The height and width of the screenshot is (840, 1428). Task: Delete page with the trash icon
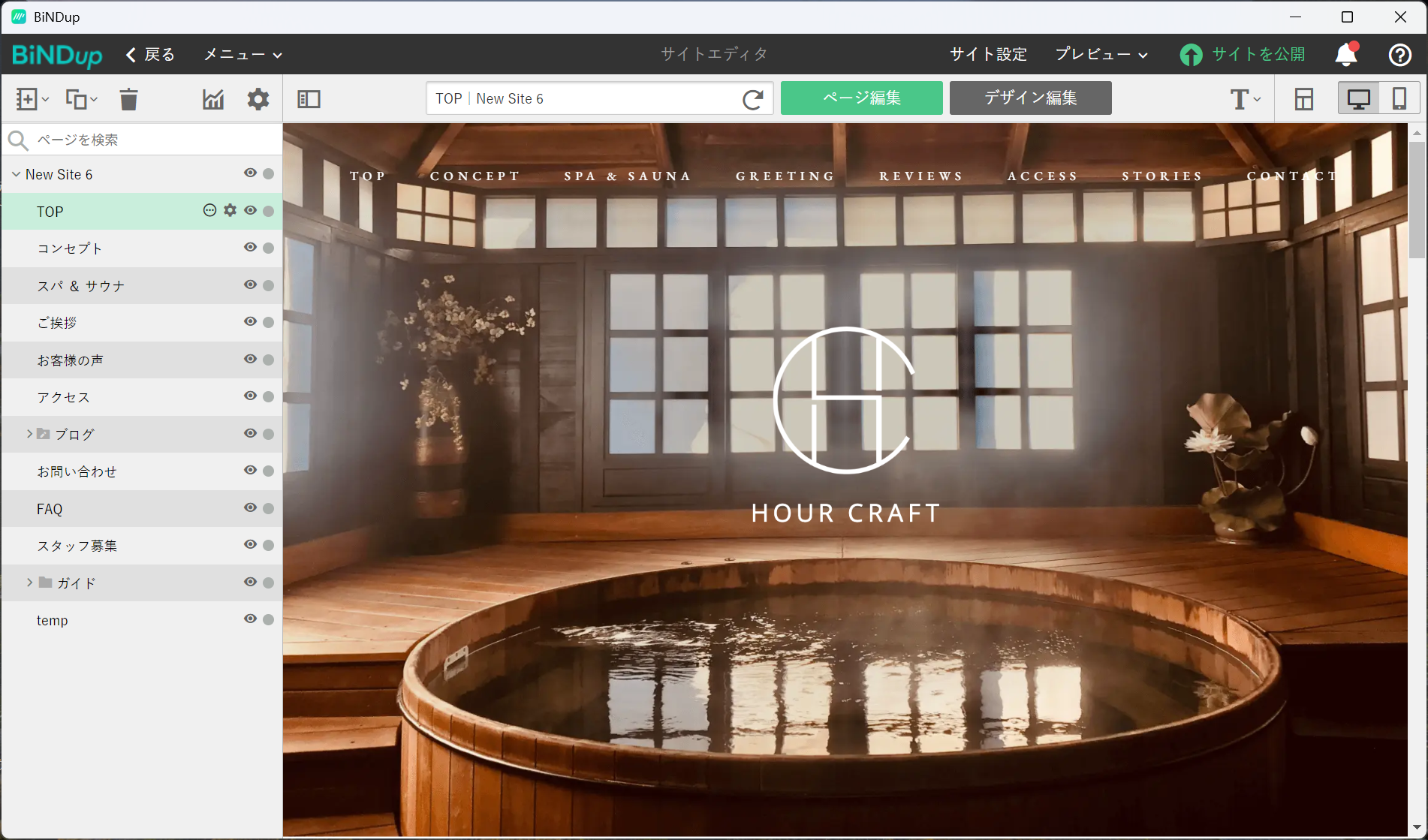(128, 99)
